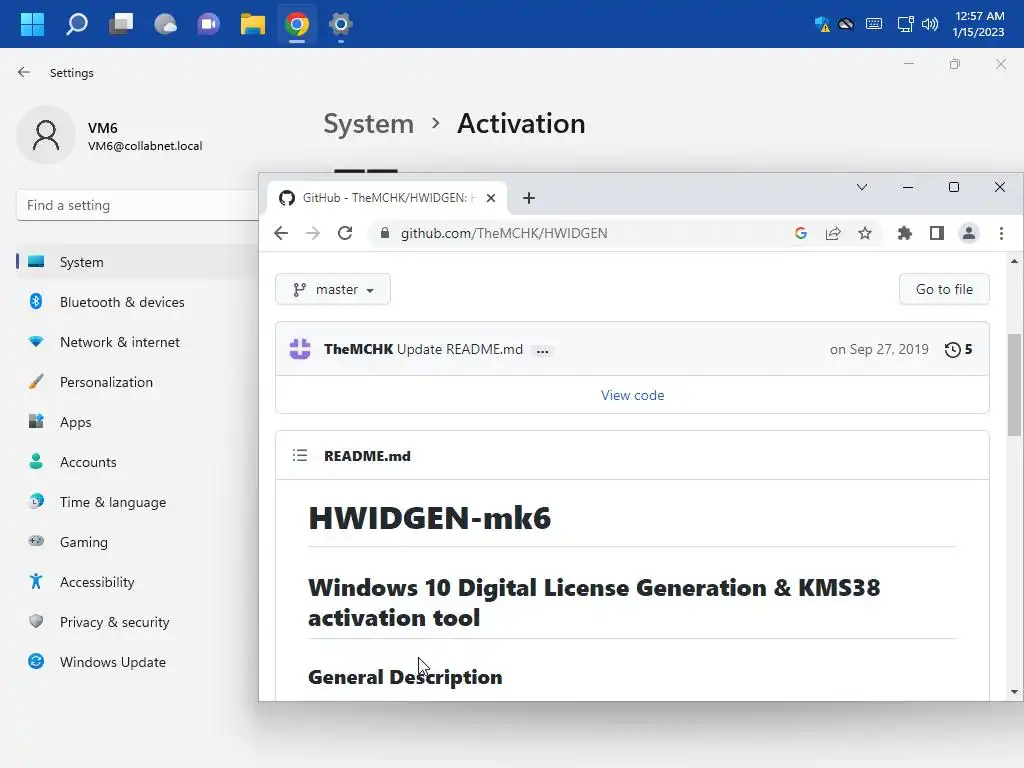Open Personalization settings
1024x768 pixels.
point(106,382)
